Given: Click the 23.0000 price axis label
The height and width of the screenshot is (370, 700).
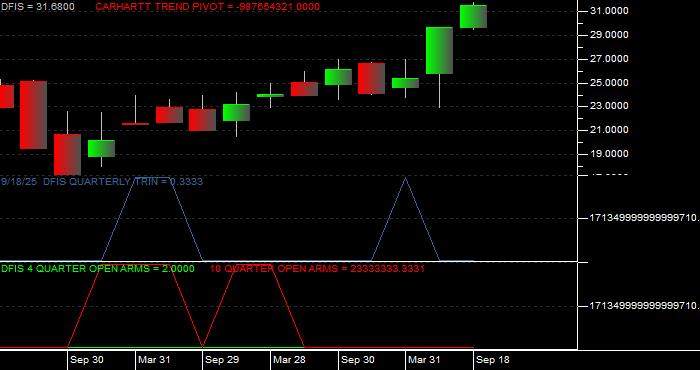Looking at the screenshot, I should (609, 106).
